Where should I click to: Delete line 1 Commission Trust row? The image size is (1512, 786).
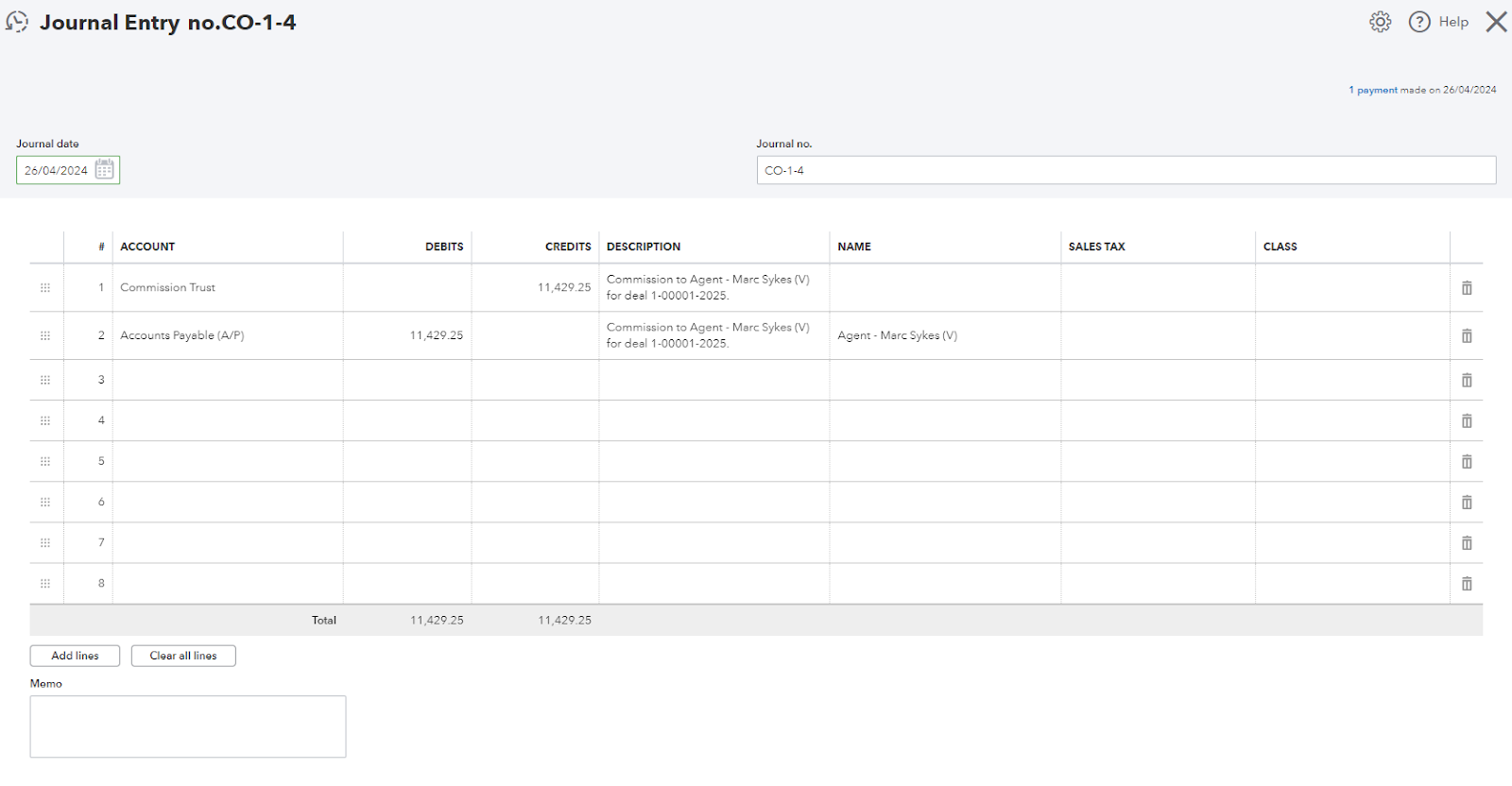(x=1467, y=288)
